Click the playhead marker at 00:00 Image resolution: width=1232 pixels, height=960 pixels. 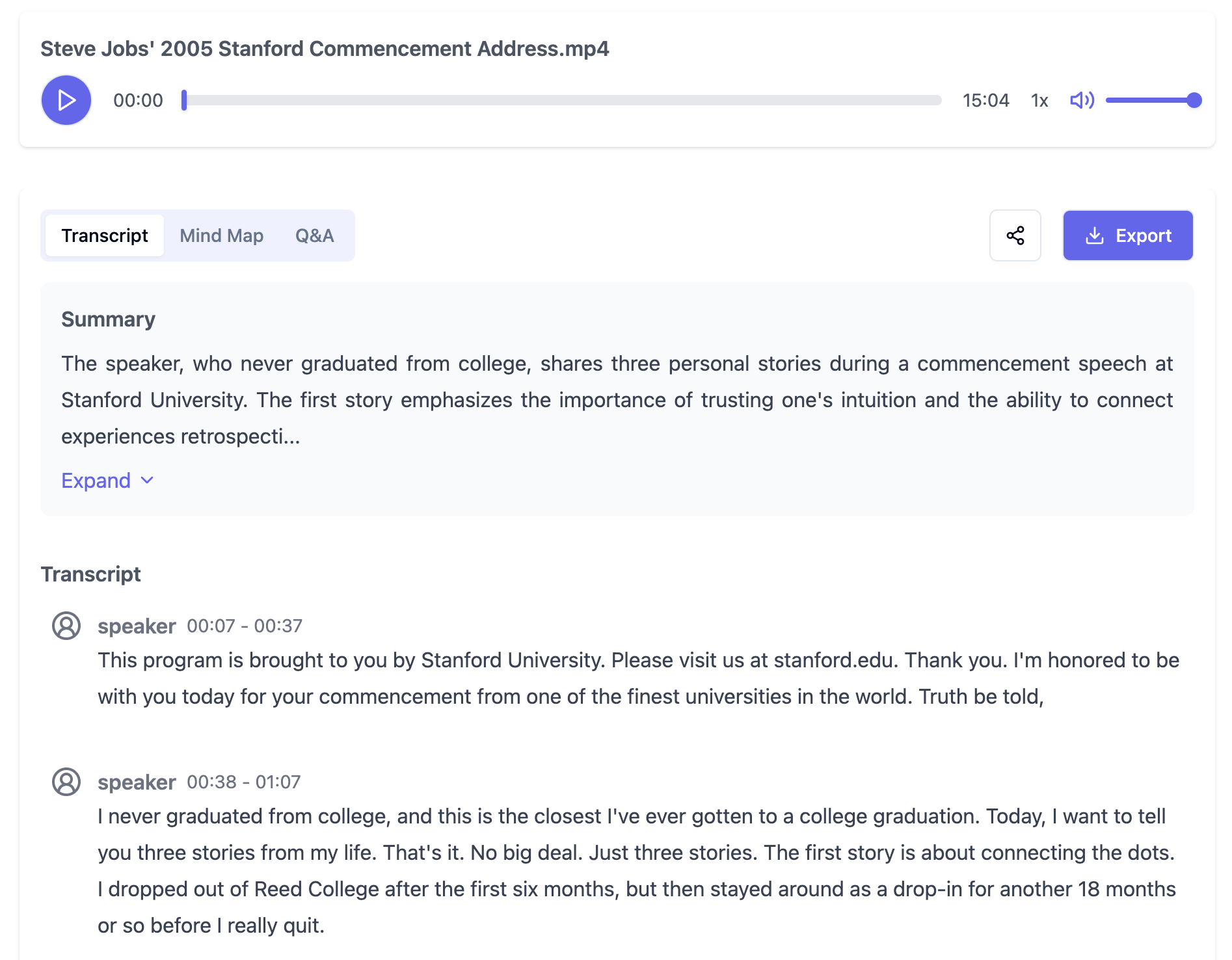click(x=184, y=100)
